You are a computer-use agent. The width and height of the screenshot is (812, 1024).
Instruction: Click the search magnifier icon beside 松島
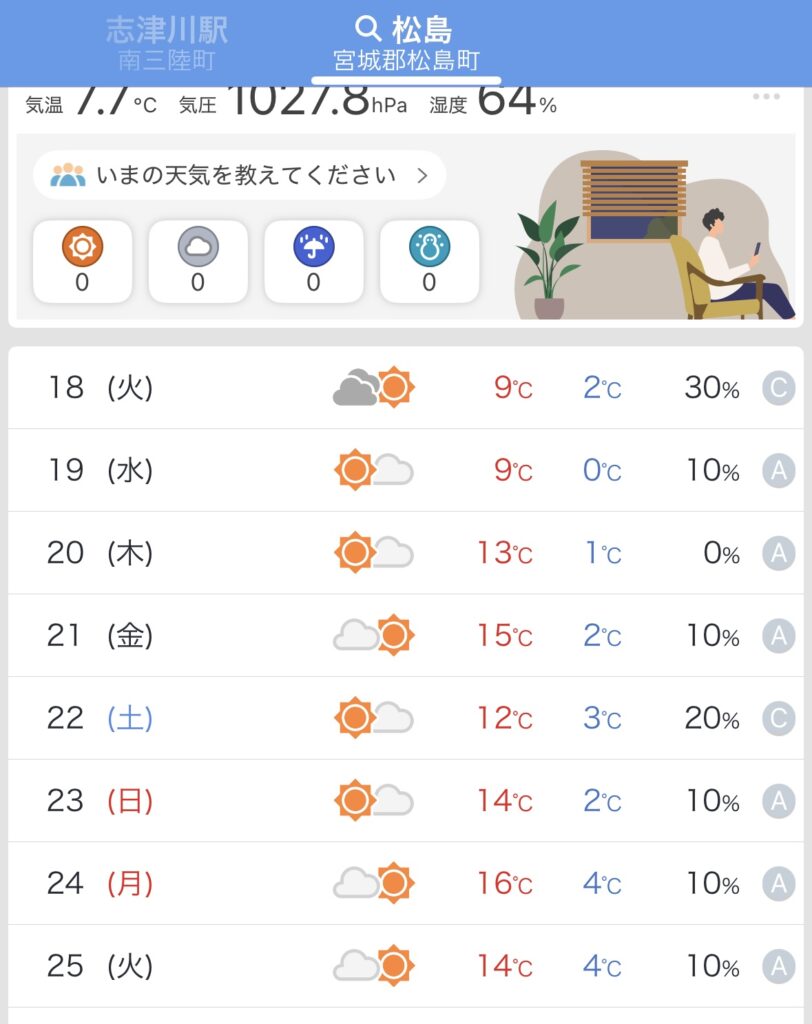[369, 29]
